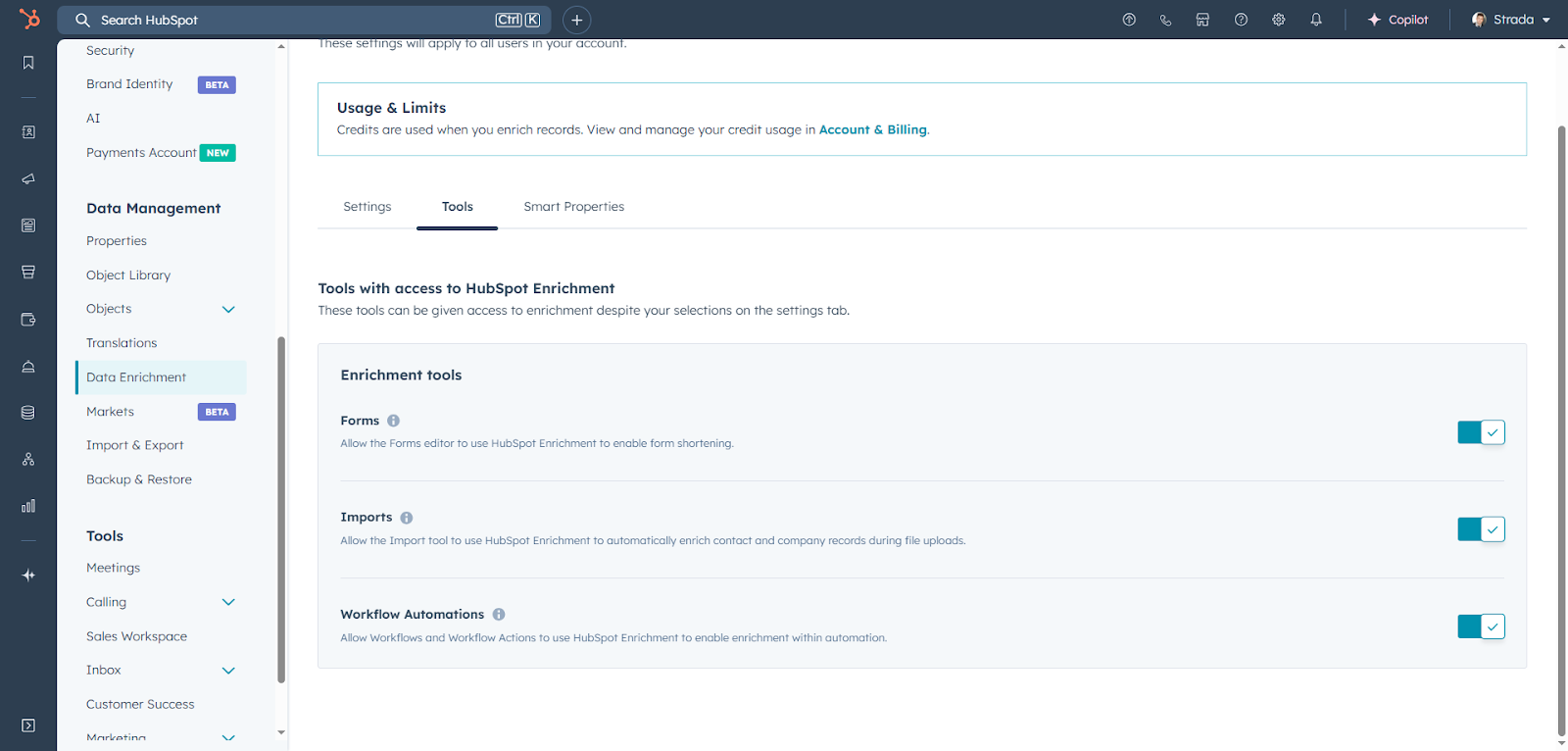
Task: Click the HubSpot sprocket logo
Action: pyautogui.click(x=29, y=19)
